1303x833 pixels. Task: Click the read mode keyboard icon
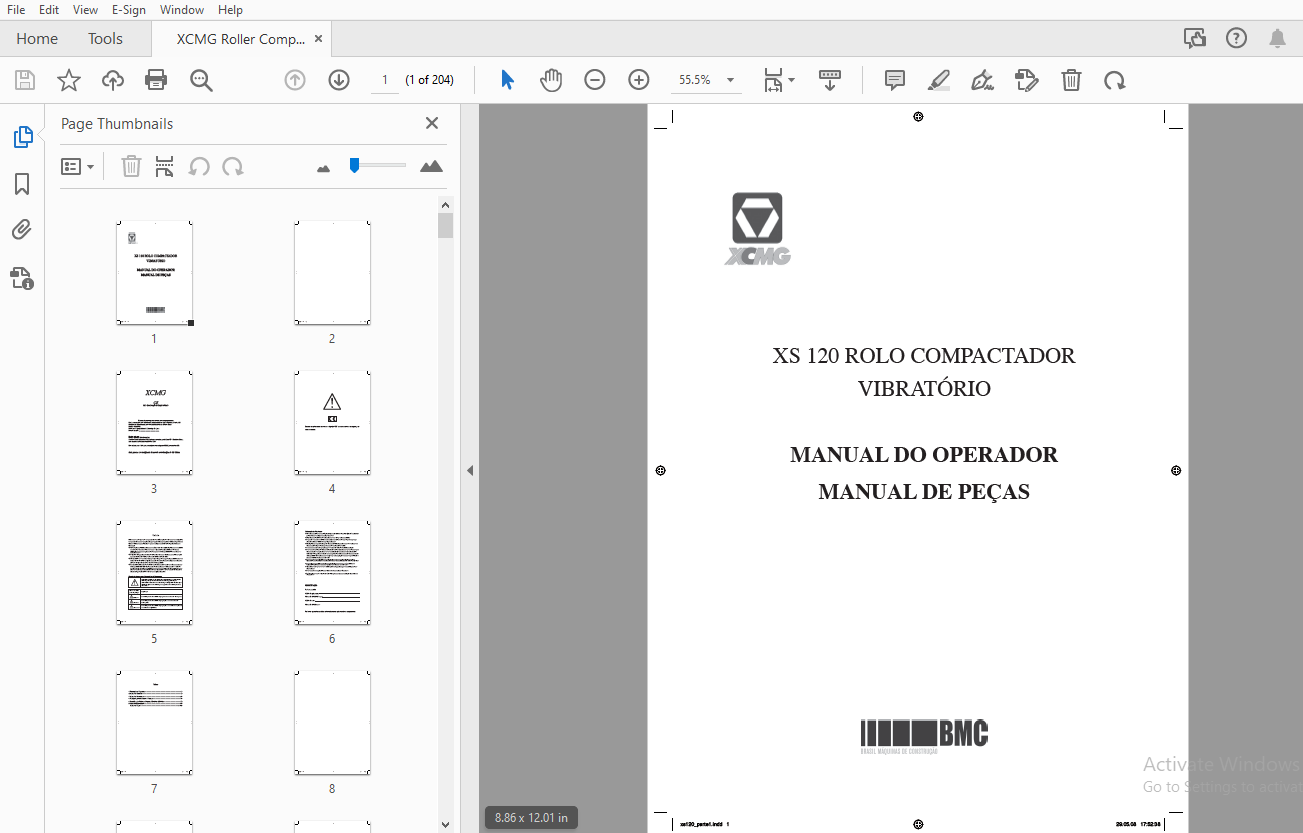(829, 80)
